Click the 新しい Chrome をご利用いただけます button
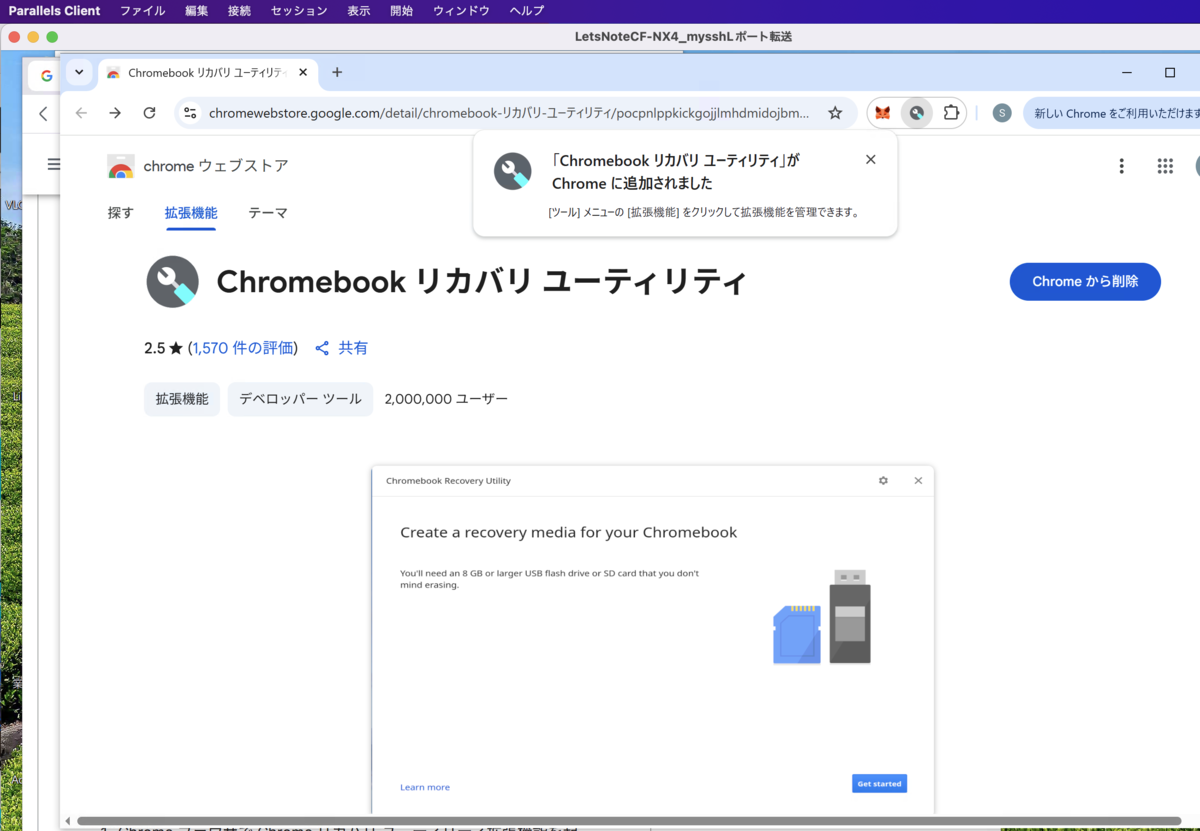The width and height of the screenshot is (1200, 831). (1110, 113)
